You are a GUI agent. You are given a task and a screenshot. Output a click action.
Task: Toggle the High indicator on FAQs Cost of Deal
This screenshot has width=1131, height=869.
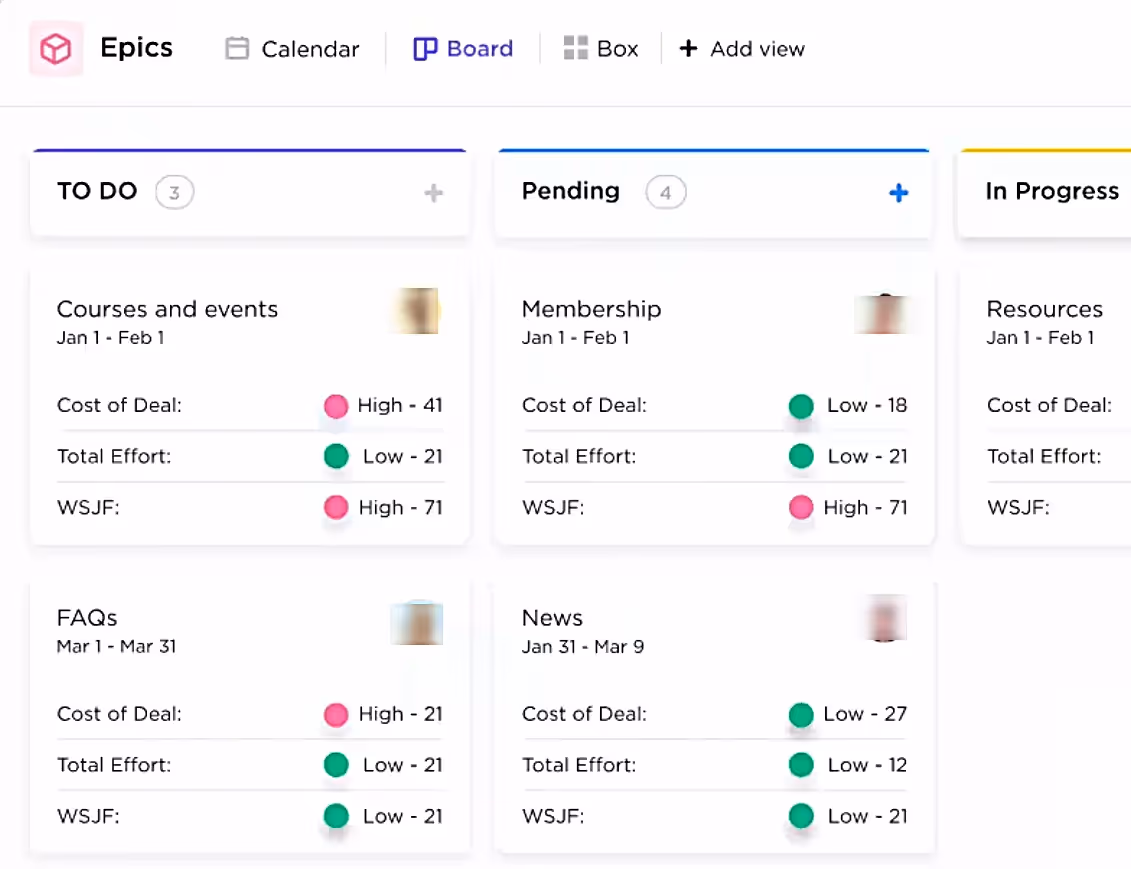point(336,714)
